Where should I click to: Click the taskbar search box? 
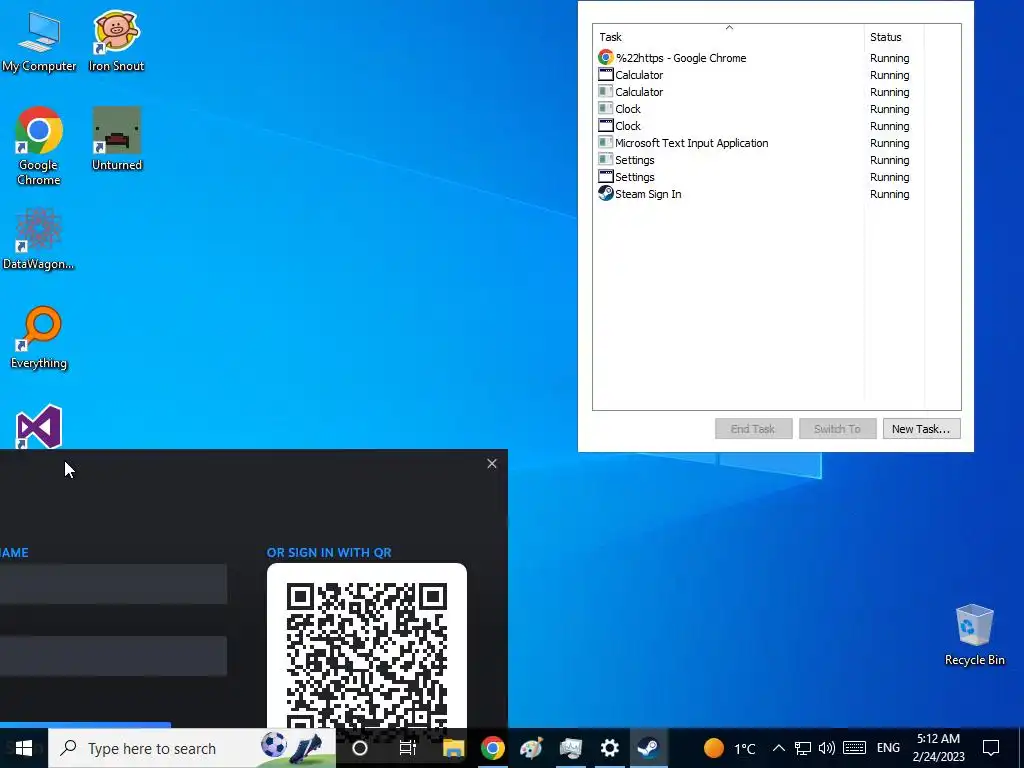click(x=192, y=748)
